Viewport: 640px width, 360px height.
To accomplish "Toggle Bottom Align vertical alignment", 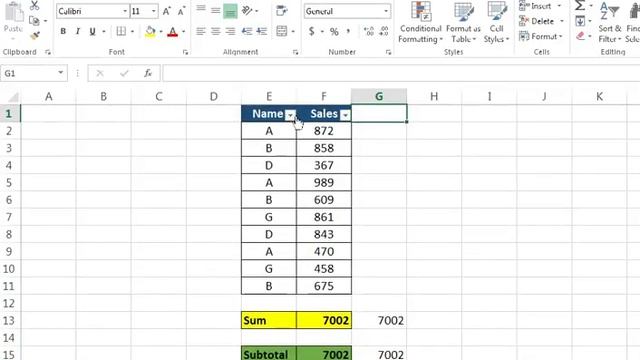I will coord(230,11).
